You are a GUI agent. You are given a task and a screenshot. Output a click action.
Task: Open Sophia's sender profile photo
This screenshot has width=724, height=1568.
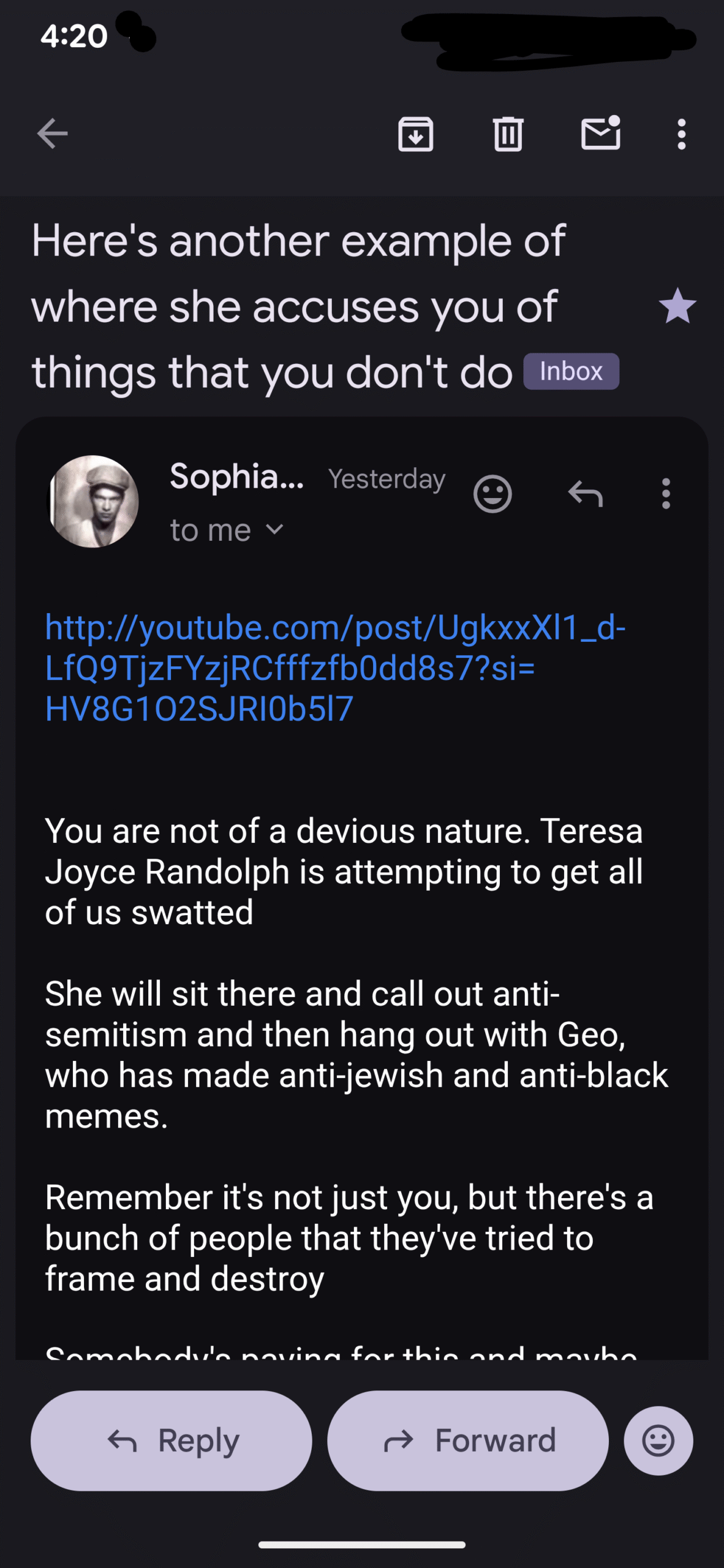(93, 501)
